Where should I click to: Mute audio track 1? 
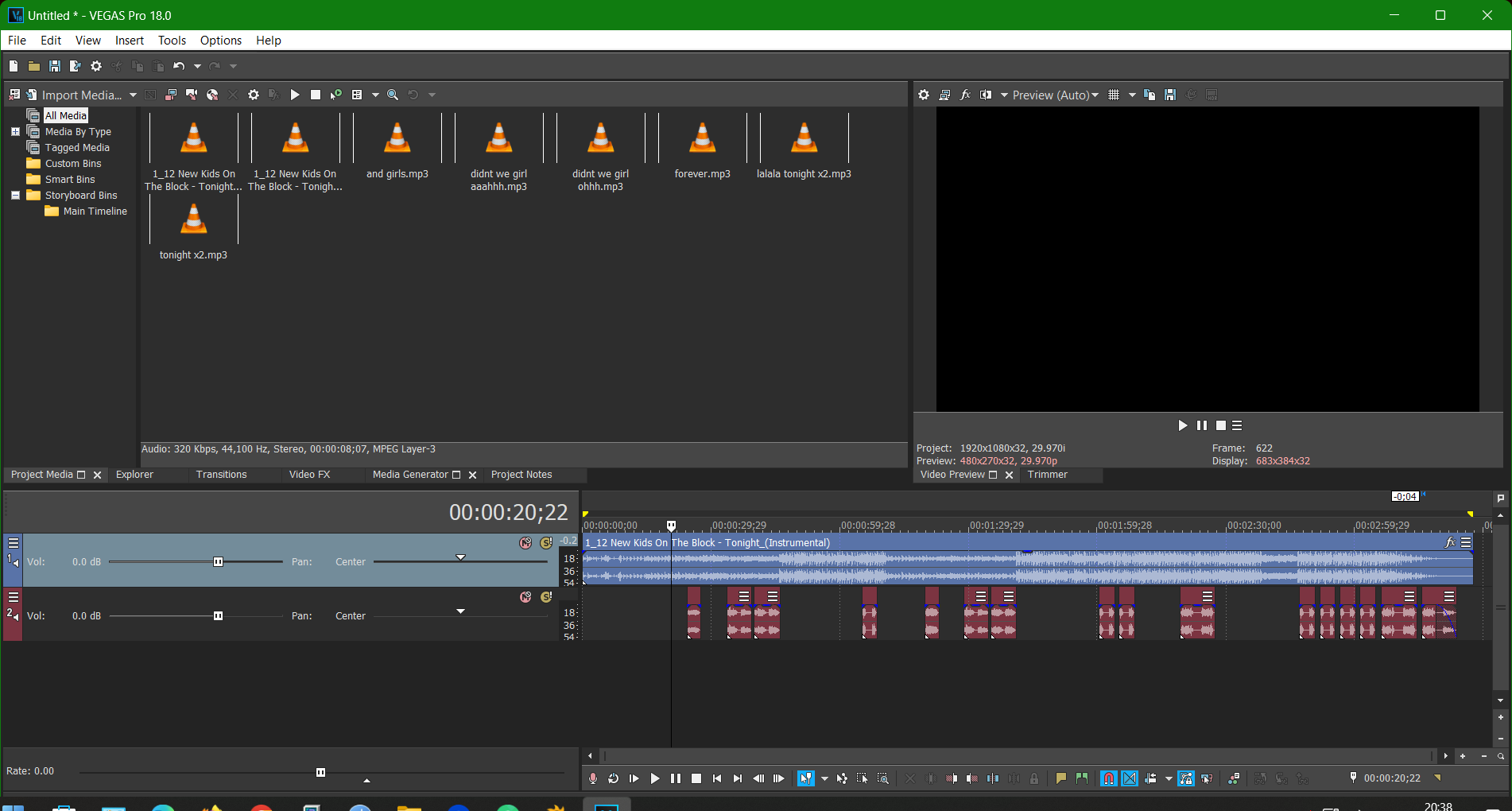(525, 543)
